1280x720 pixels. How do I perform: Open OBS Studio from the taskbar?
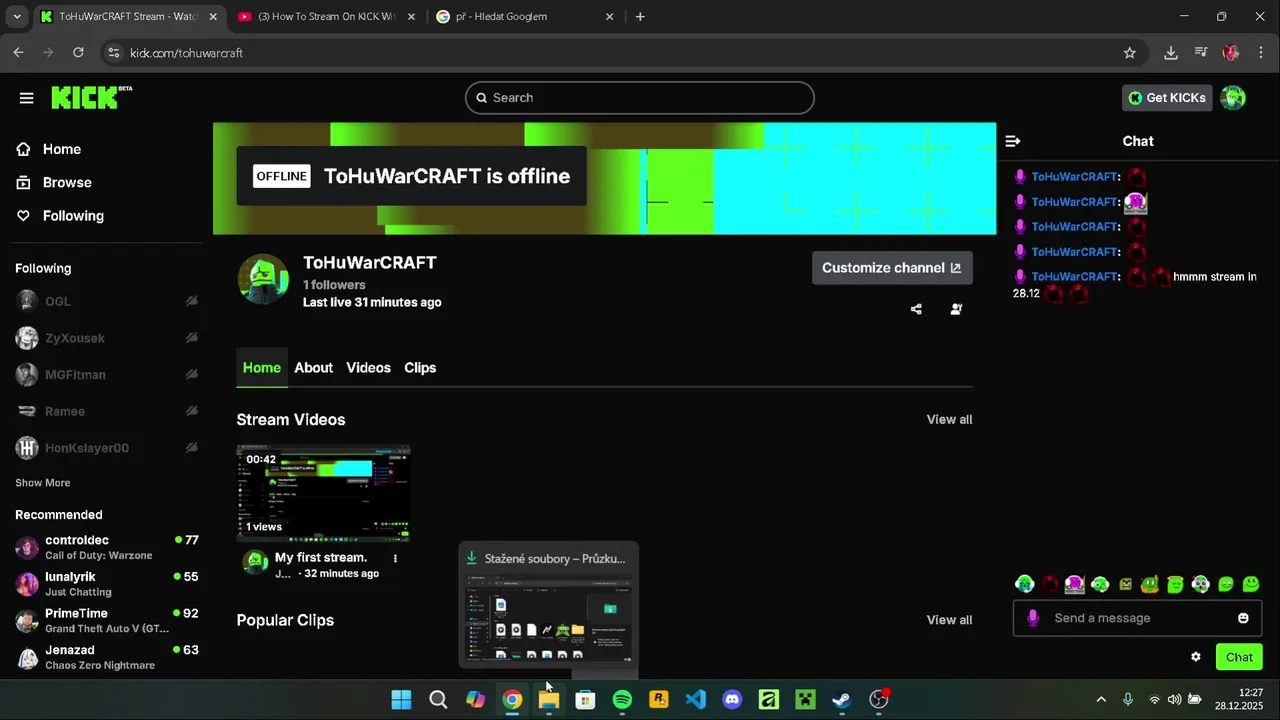point(879,700)
